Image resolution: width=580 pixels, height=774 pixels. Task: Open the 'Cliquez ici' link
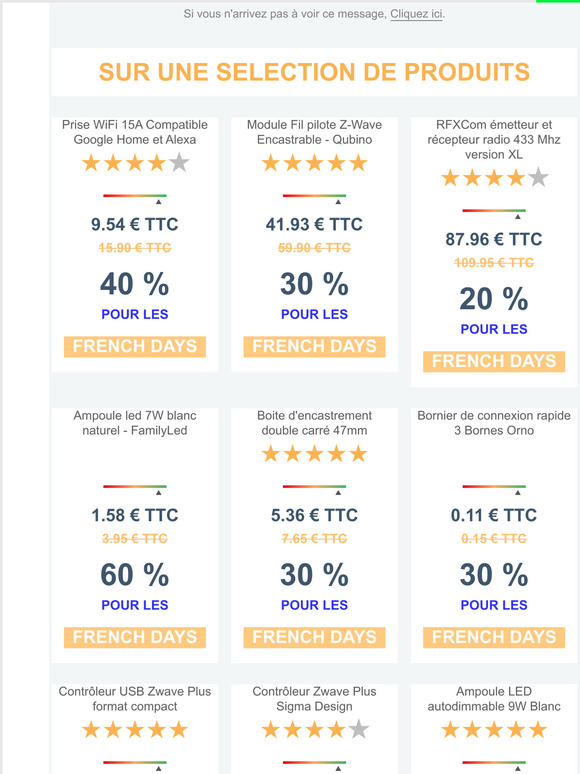click(x=416, y=14)
